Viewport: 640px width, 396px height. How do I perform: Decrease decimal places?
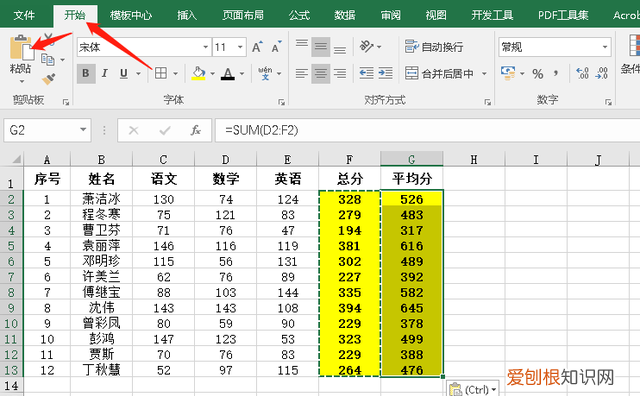602,73
